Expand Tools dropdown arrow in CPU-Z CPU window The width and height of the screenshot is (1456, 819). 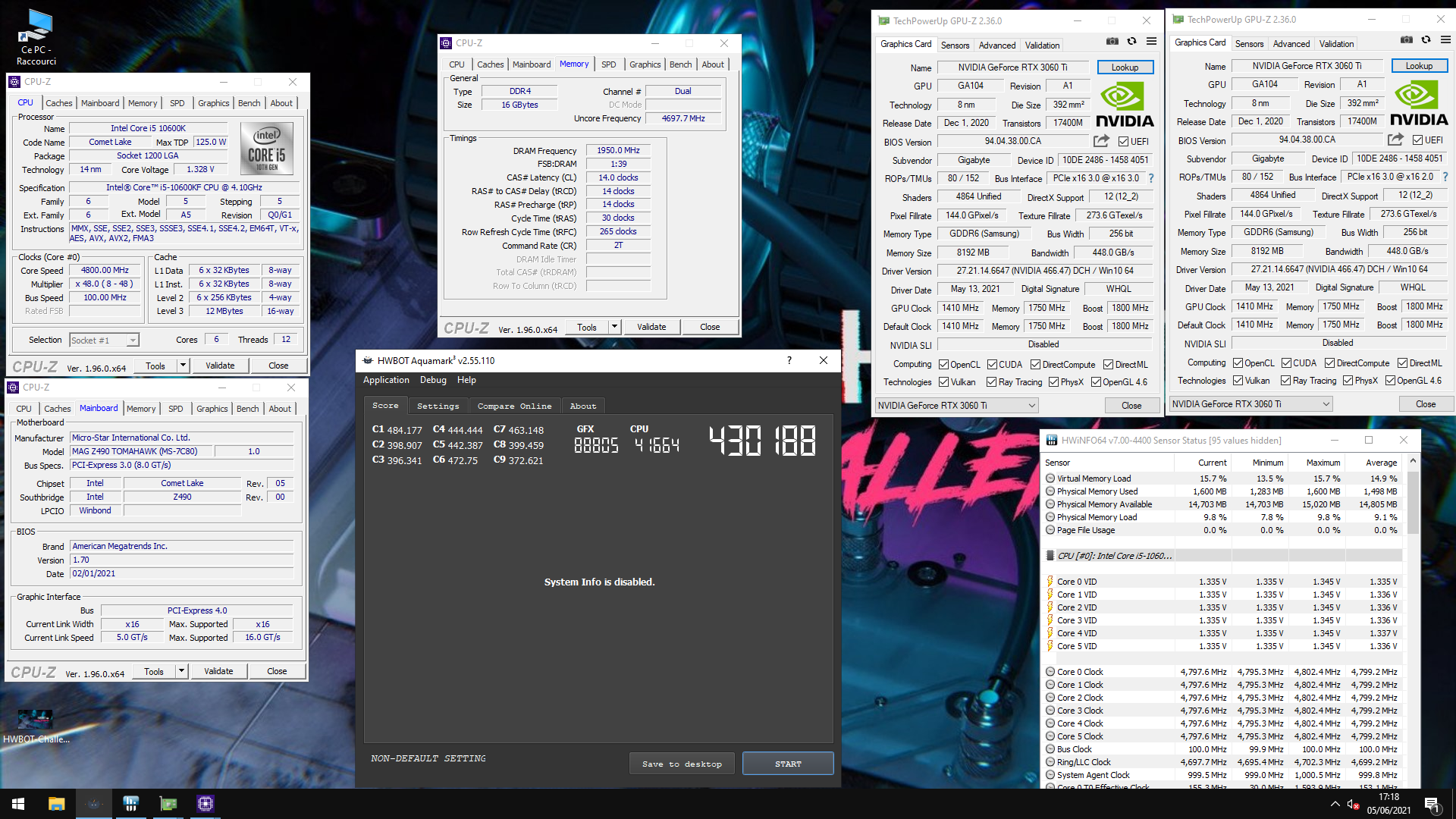point(183,366)
